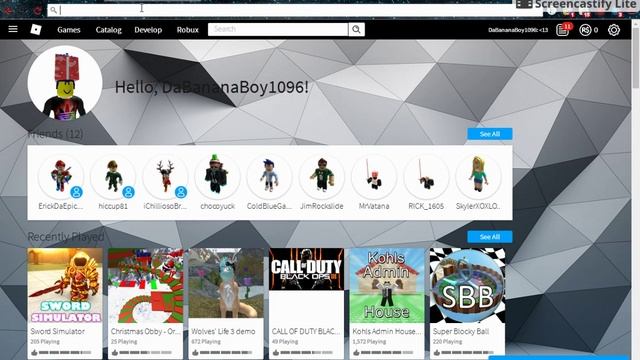Click the browser reload button
The height and width of the screenshot is (360, 640).
click(x=38, y=11)
